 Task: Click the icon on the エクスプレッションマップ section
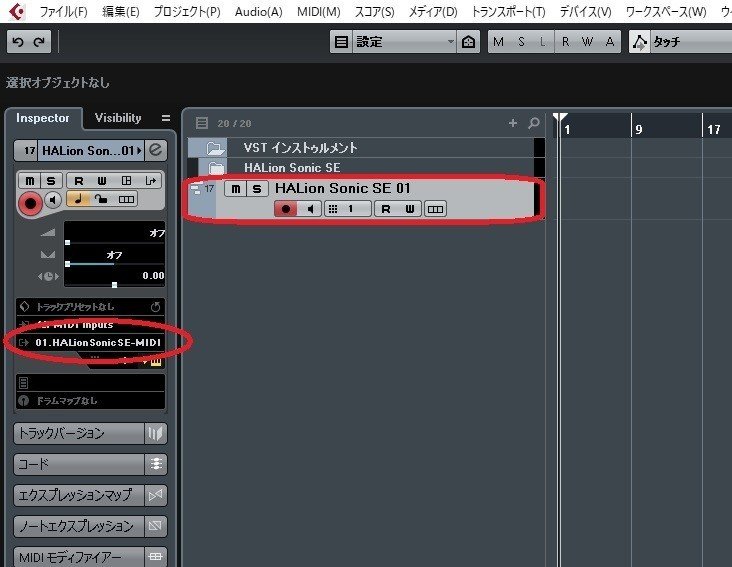155,495
